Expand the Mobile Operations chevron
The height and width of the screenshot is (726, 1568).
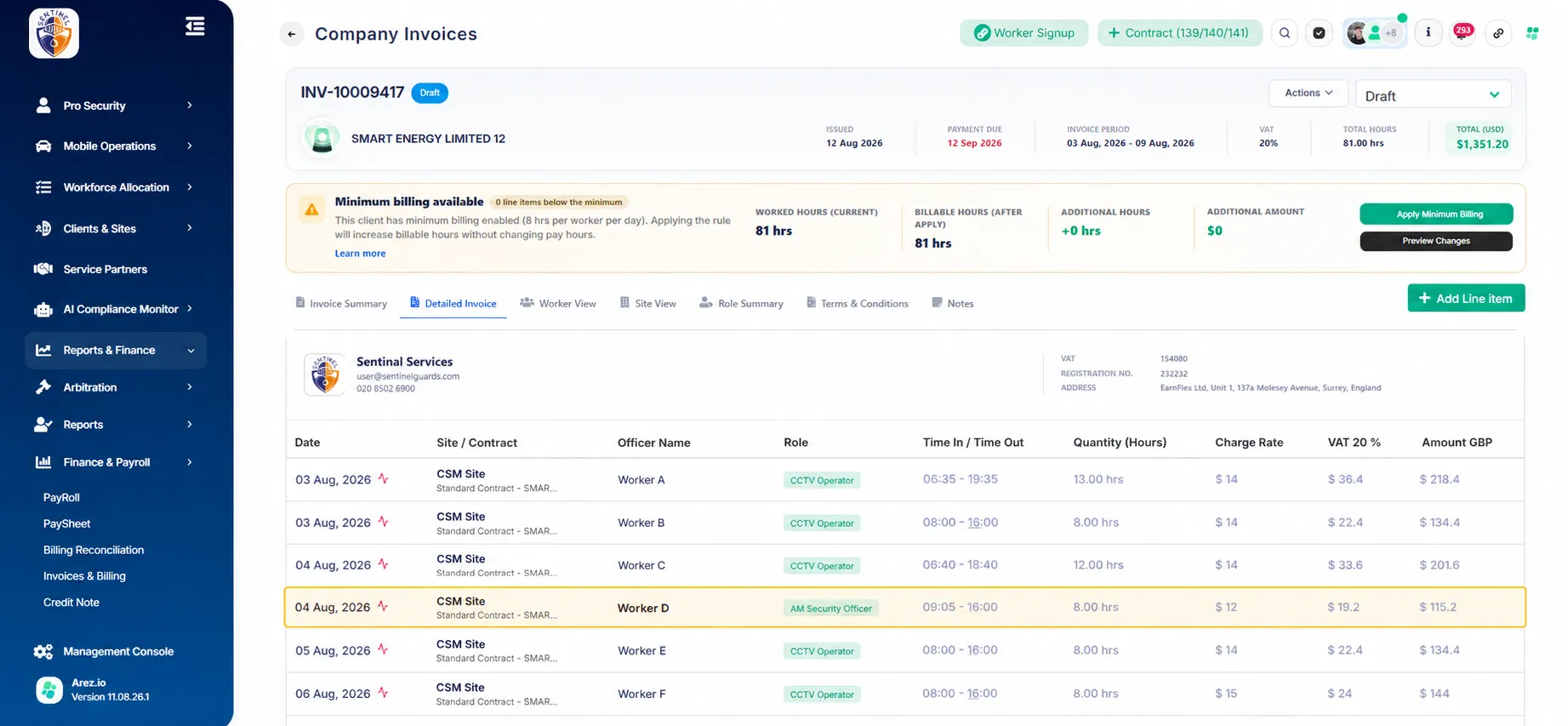(190, 146)
